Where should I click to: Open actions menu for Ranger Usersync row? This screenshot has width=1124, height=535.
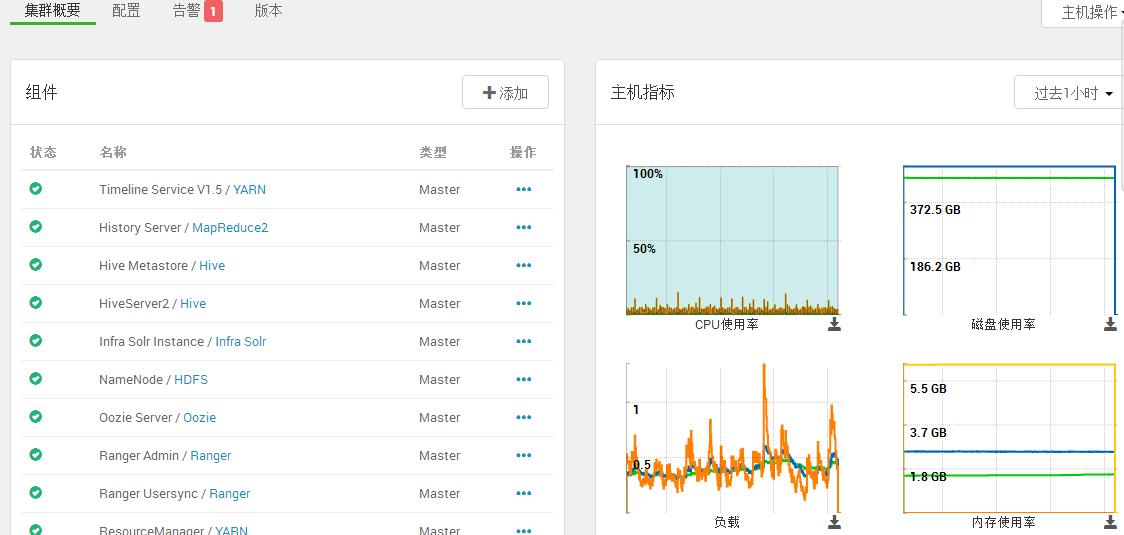(x=523, y=493)
